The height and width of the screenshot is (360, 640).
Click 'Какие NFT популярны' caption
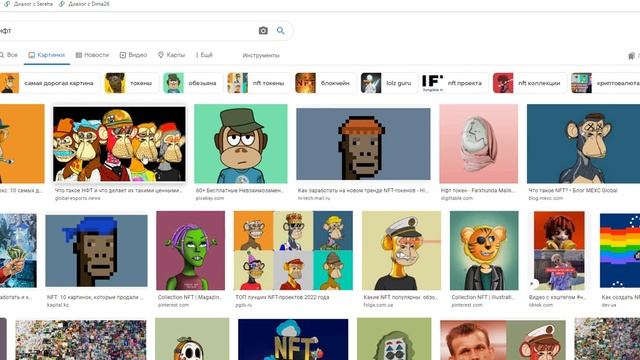pos(400,298)
